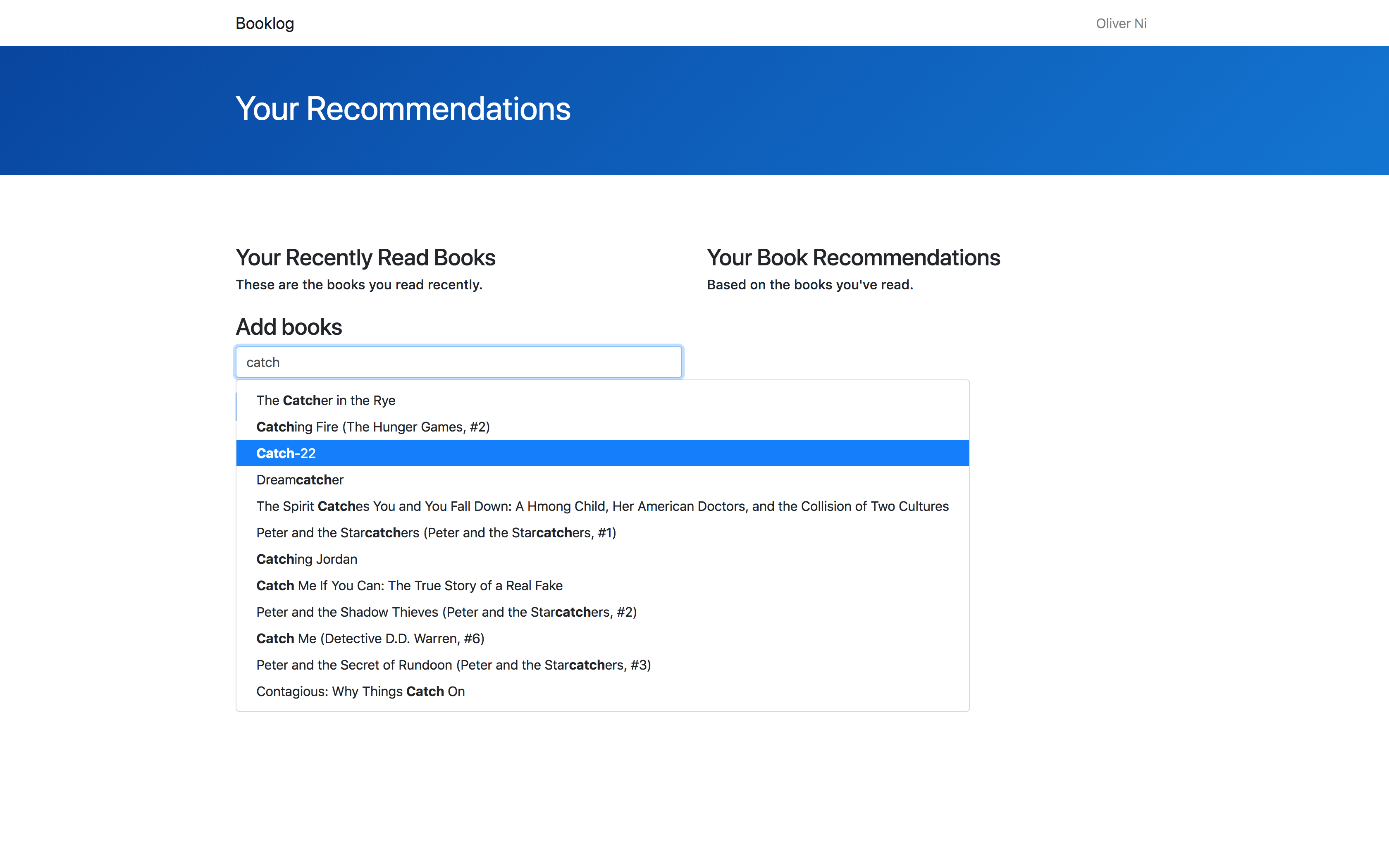Screen dimensions: 1389x868
Task: Focus the Add books search field
Action: click(x=458, y=362)
